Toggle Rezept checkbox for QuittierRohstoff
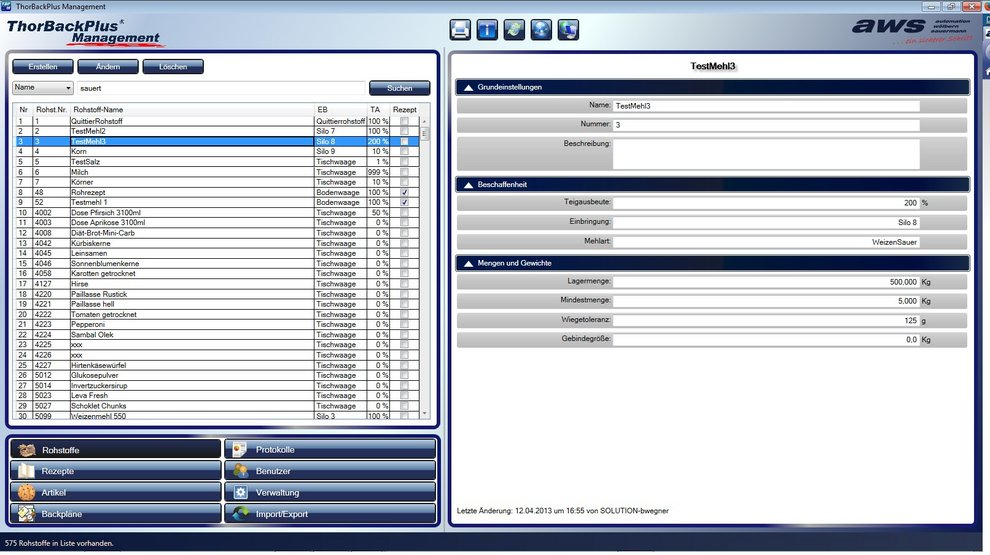 click(x=404, y=121)
